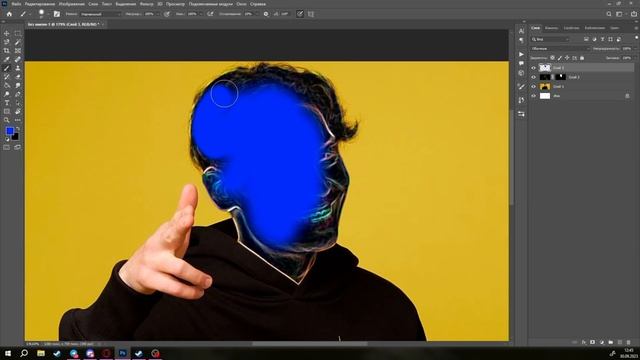This screenshot has height=360, width=640.
Task: Open the Character panel icon
Action: pos(521,31)
